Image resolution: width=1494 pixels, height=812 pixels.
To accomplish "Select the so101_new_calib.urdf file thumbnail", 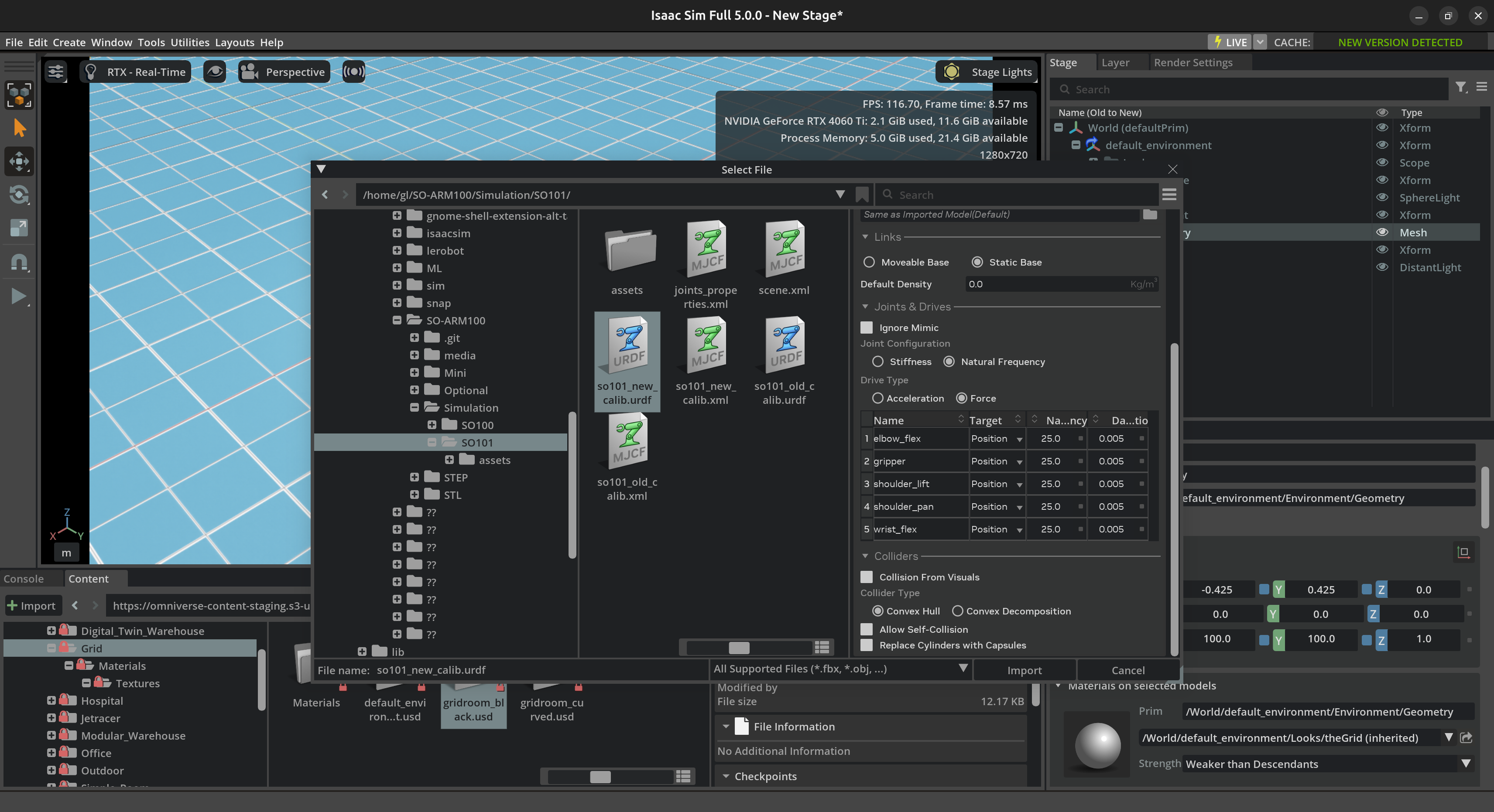I will click(627, 361).
